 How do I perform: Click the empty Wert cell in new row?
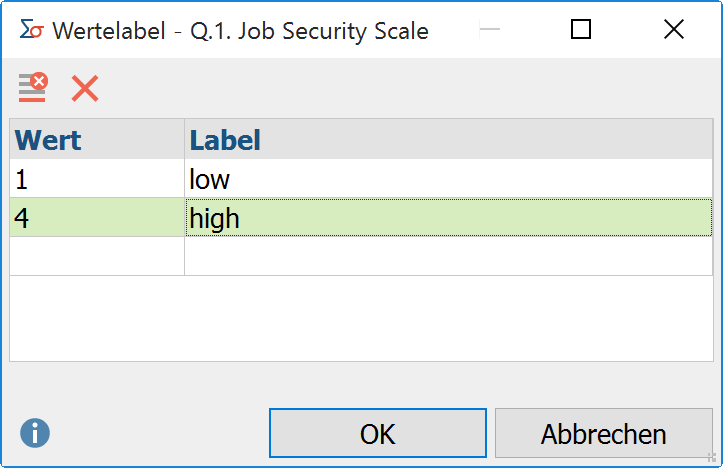pyautogui.click(x=97, y=256)
